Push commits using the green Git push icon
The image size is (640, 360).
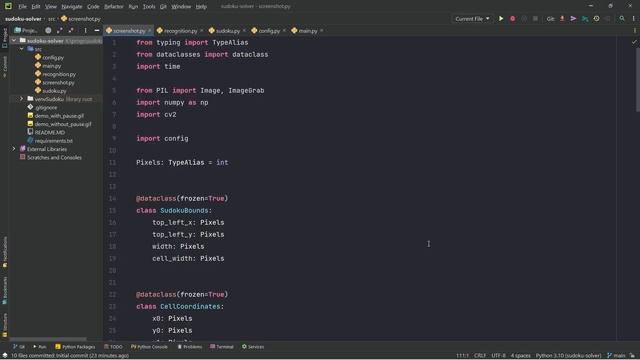point(585,19)
